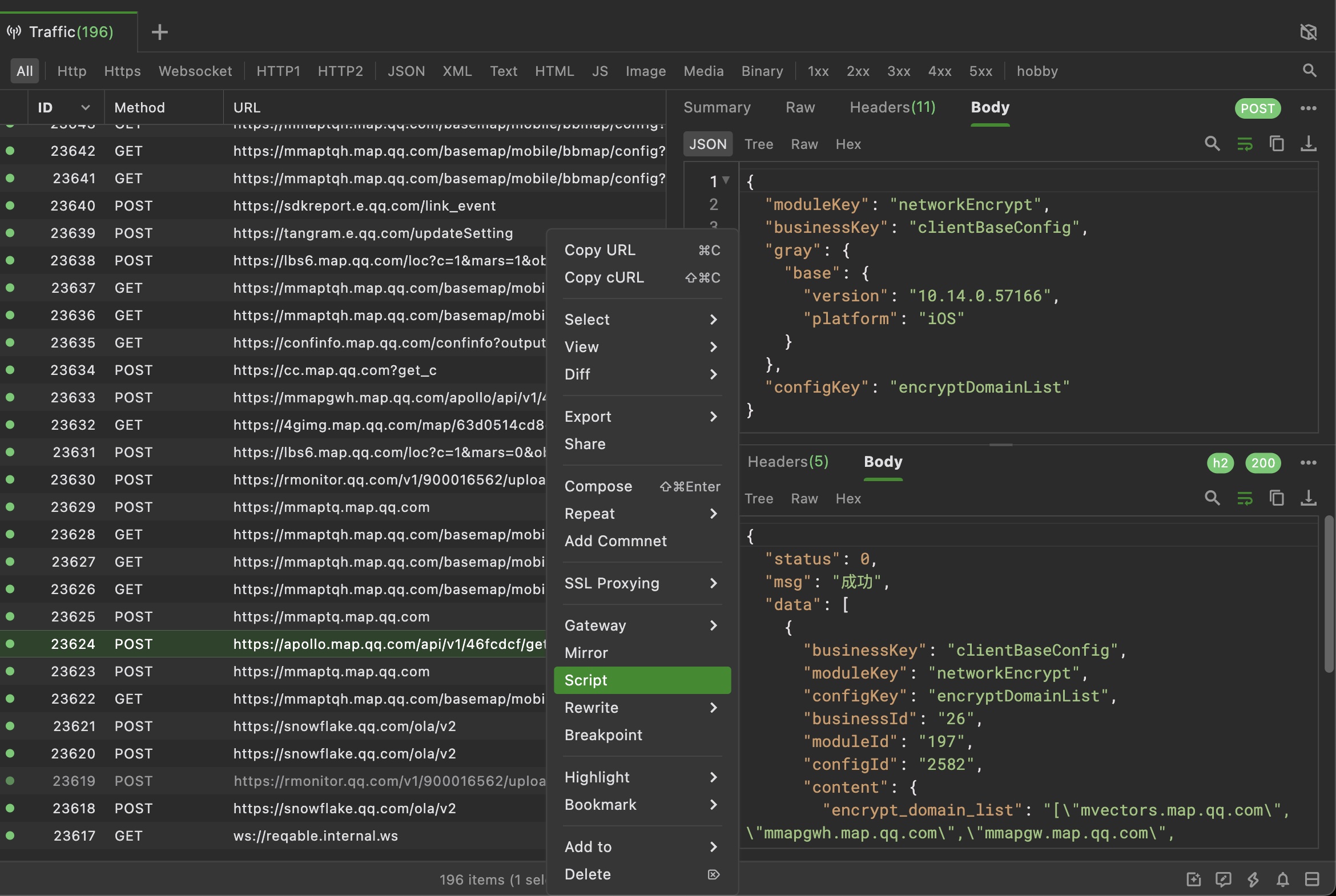Toggle word wrap in response body
Viewport: 1336px width, 896px height.
[x=1245, y=498]
